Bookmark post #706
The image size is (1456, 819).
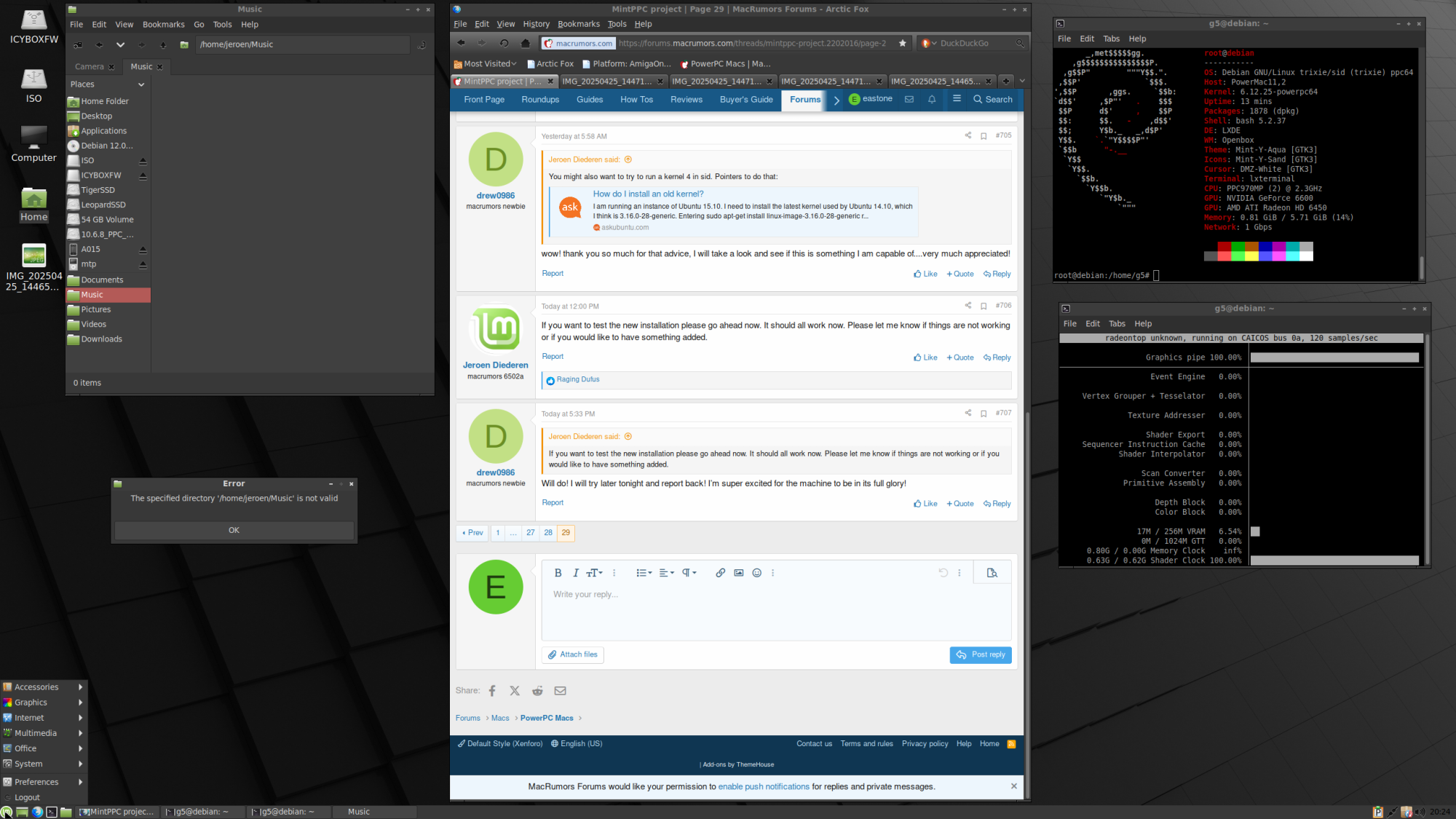tap(984, 306)
